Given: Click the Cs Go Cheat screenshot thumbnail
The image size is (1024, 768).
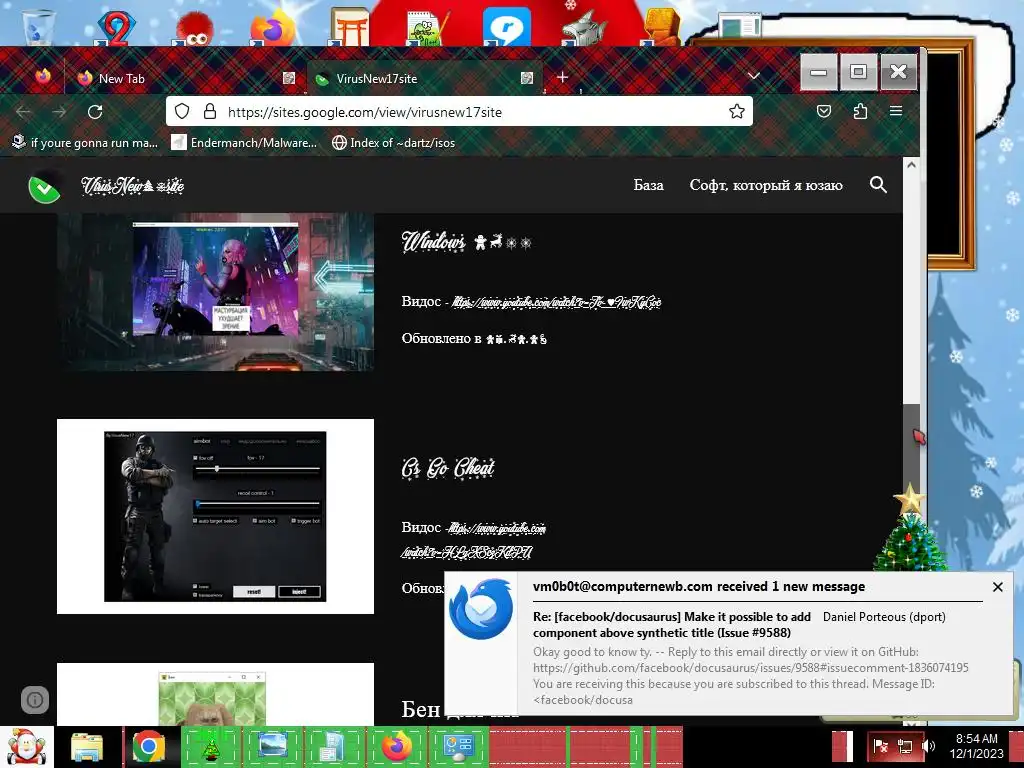Looking at the screenshot, I should pyautogui.click(x=216, y=516).
